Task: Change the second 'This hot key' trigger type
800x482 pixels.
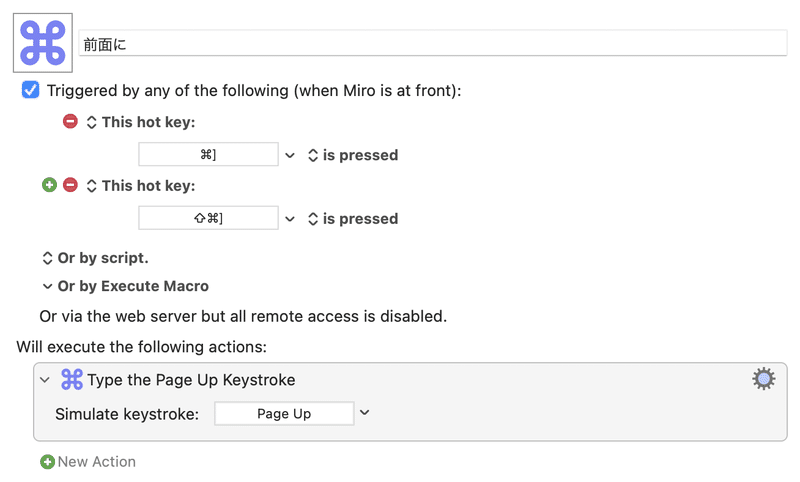Action: click(x=141, y=186)
